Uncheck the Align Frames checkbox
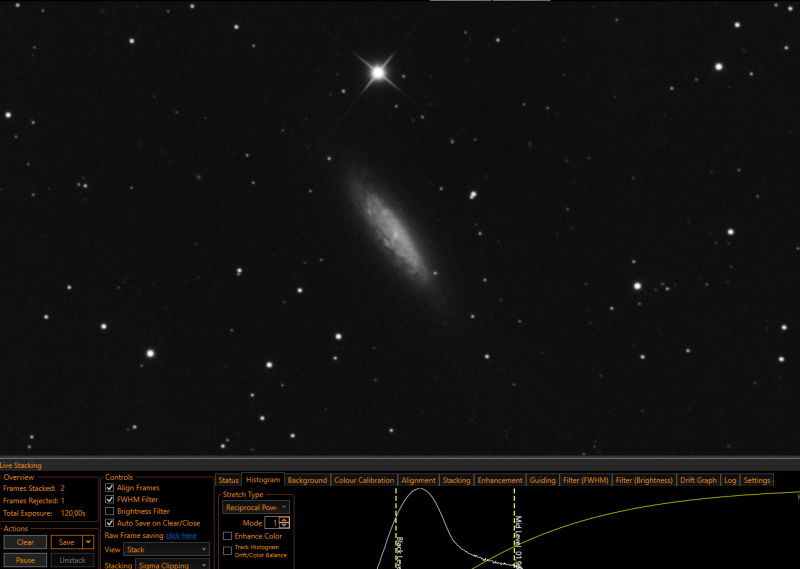 click(x=109, y=488)
